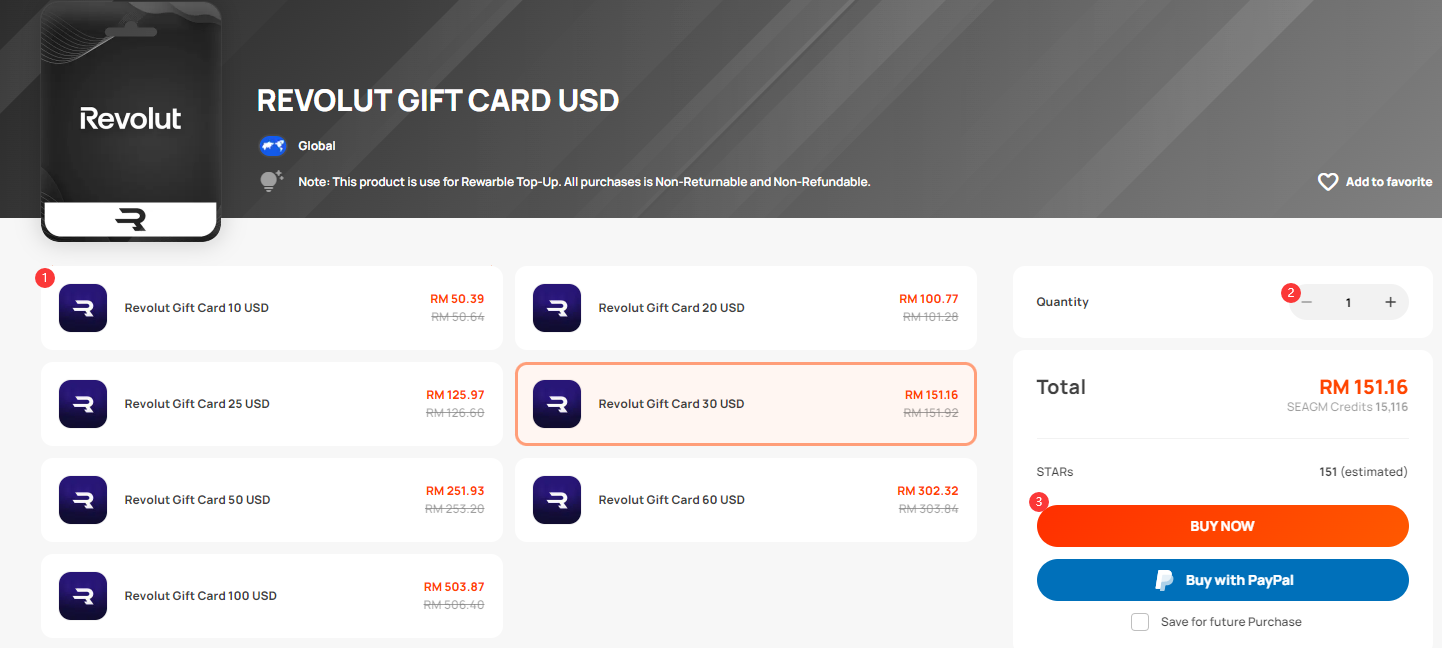
Task: Click the PayPal logo on the PayPal button
Action: pyautogui.click(x=1164, y=580)
